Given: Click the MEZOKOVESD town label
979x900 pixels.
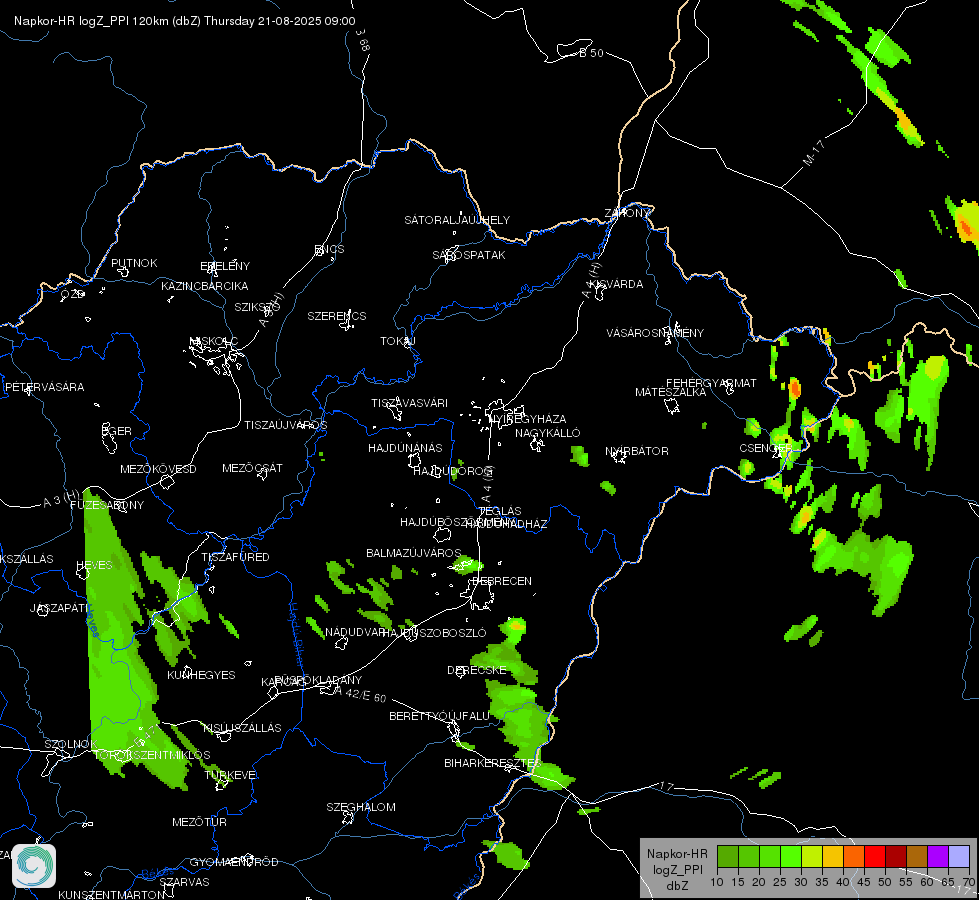Looking at the screenshot, I should (158, 469).
